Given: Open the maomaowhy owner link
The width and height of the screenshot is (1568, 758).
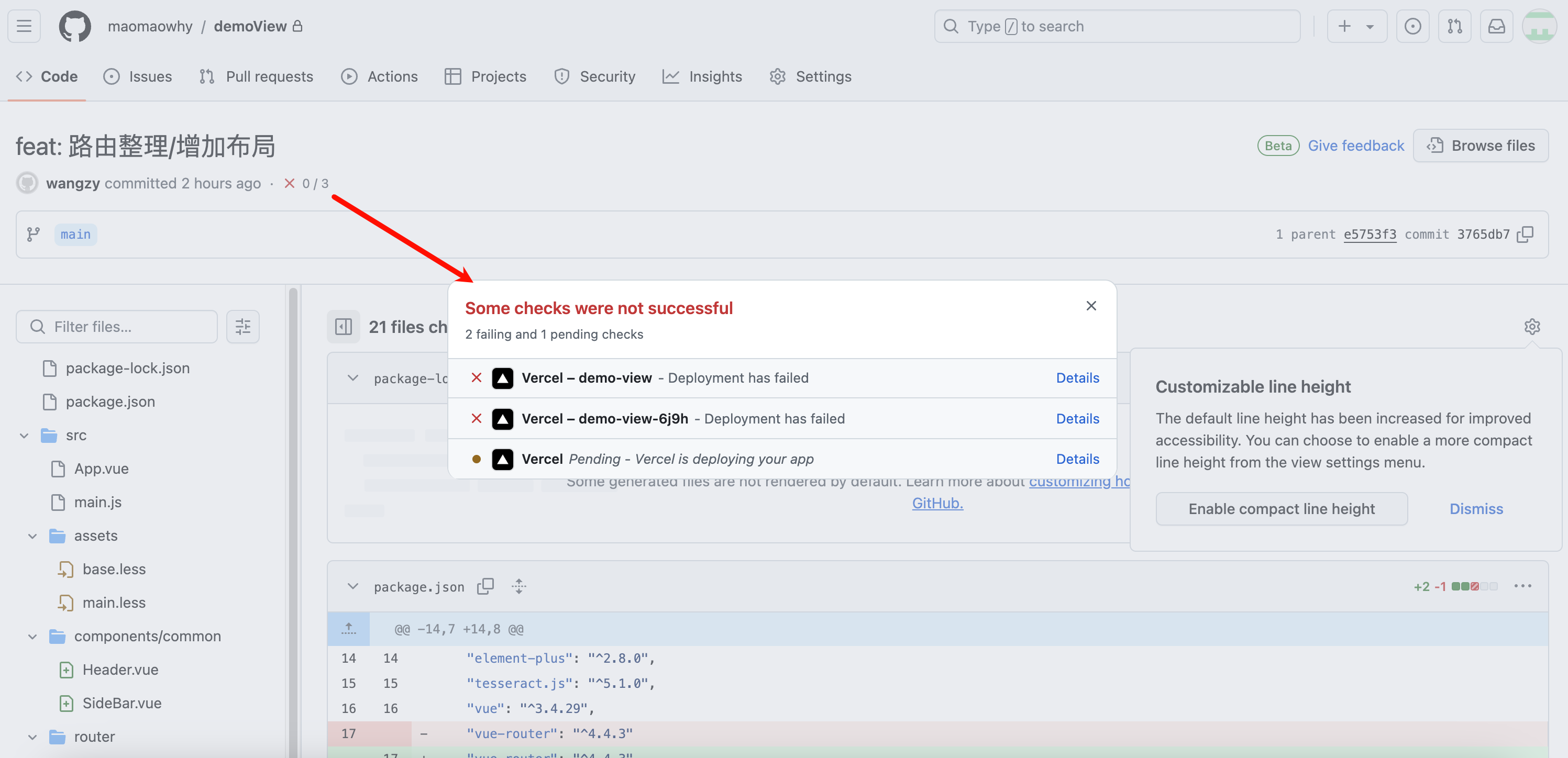Looking at the screenshot, I should (x=150, y=26).
